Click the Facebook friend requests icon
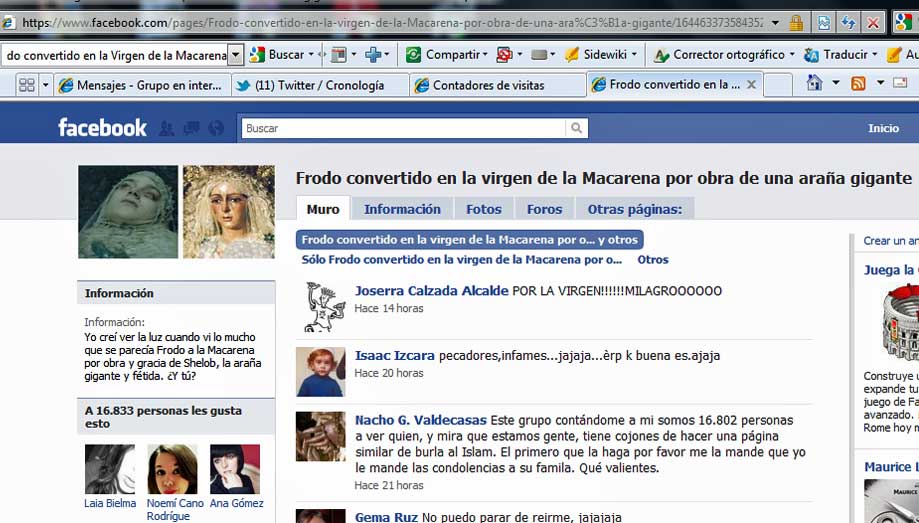Image resolution: width=919 pixels, height=523 pixels. click(x=166, y=128)
